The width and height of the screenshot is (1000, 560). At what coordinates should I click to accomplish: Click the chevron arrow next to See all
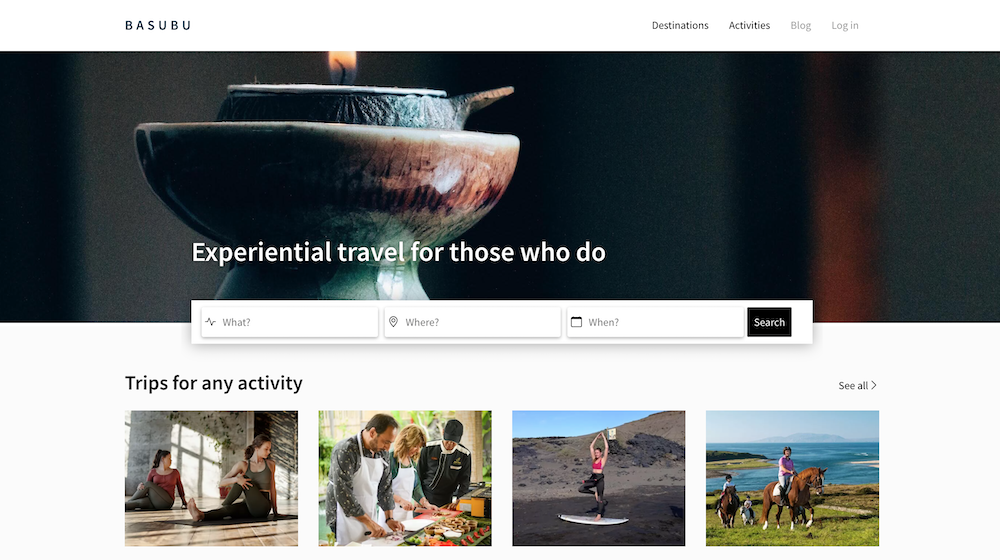[x=874, y=385]
